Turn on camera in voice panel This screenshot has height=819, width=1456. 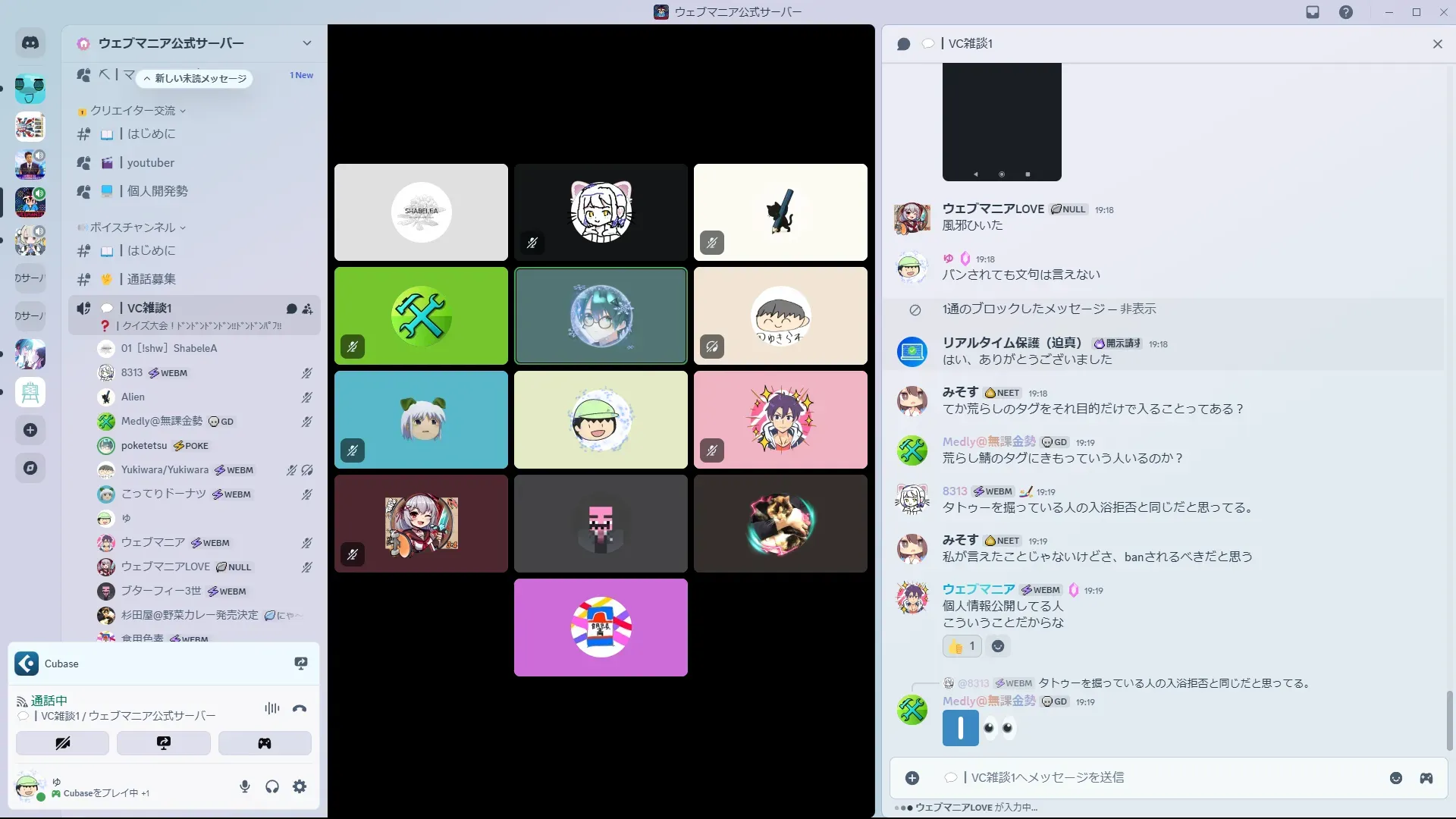point(62,743)
